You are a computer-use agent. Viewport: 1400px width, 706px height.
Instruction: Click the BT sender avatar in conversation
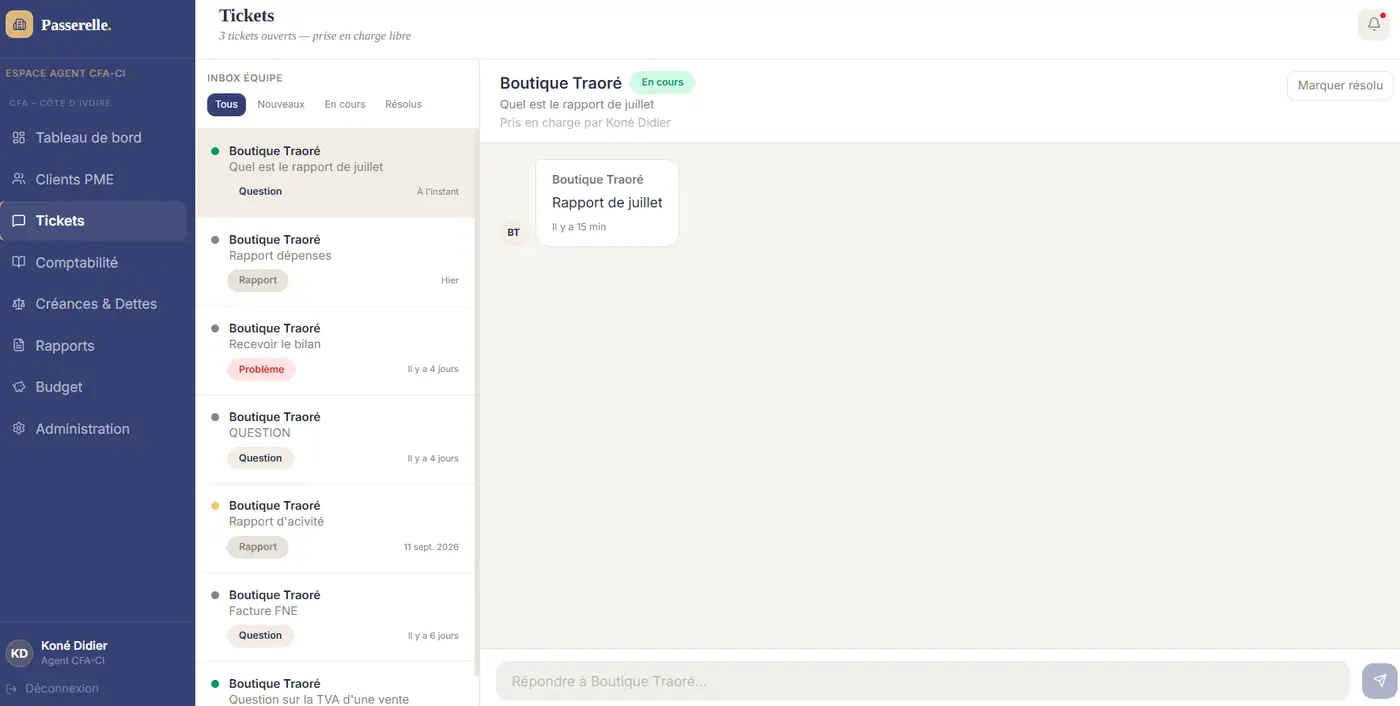click(x=513, y=233)
